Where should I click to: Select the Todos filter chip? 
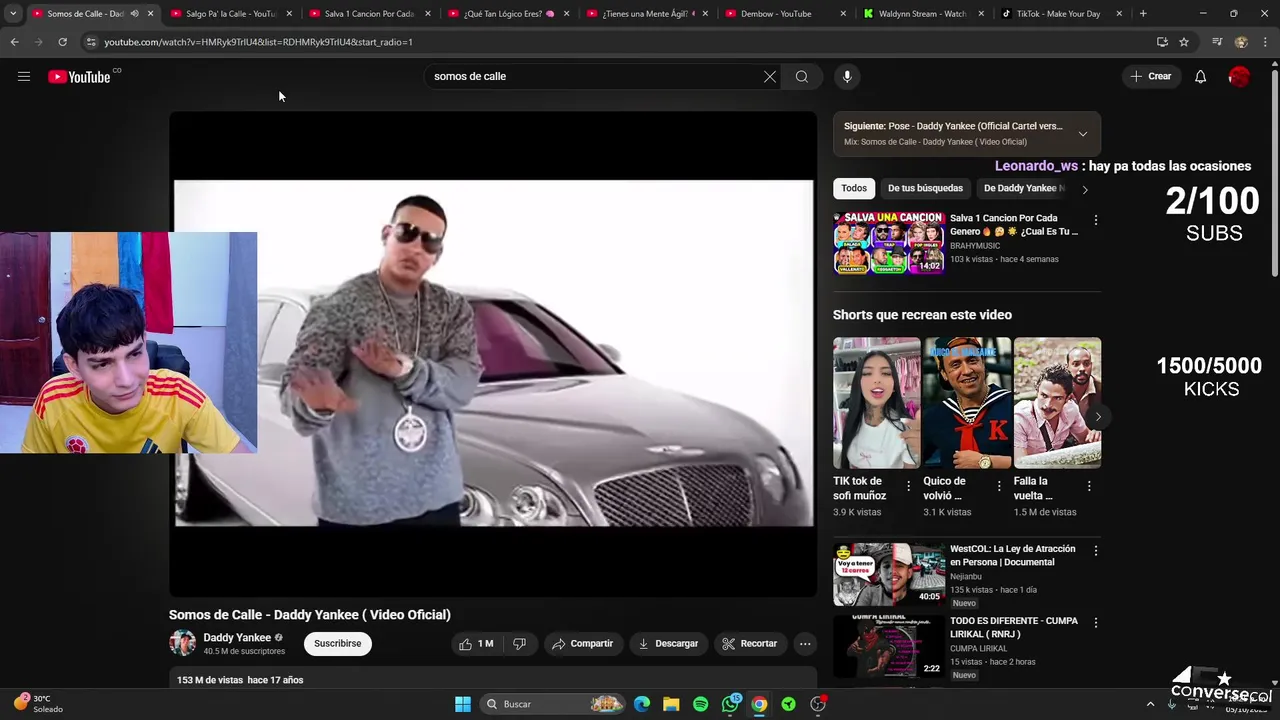tap(854, 188)
